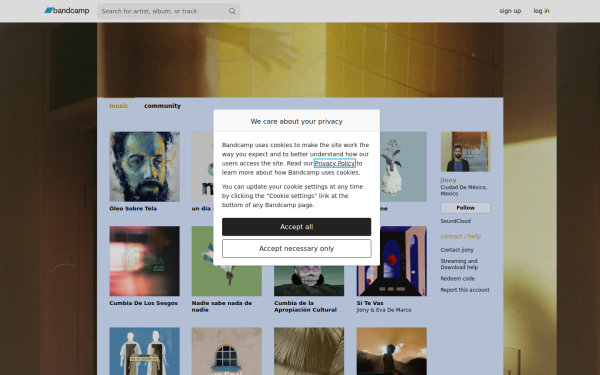Viewport: 600px width, 375px height.
Task: Open the contact / help heading link
Action: [x=460, y=236]
